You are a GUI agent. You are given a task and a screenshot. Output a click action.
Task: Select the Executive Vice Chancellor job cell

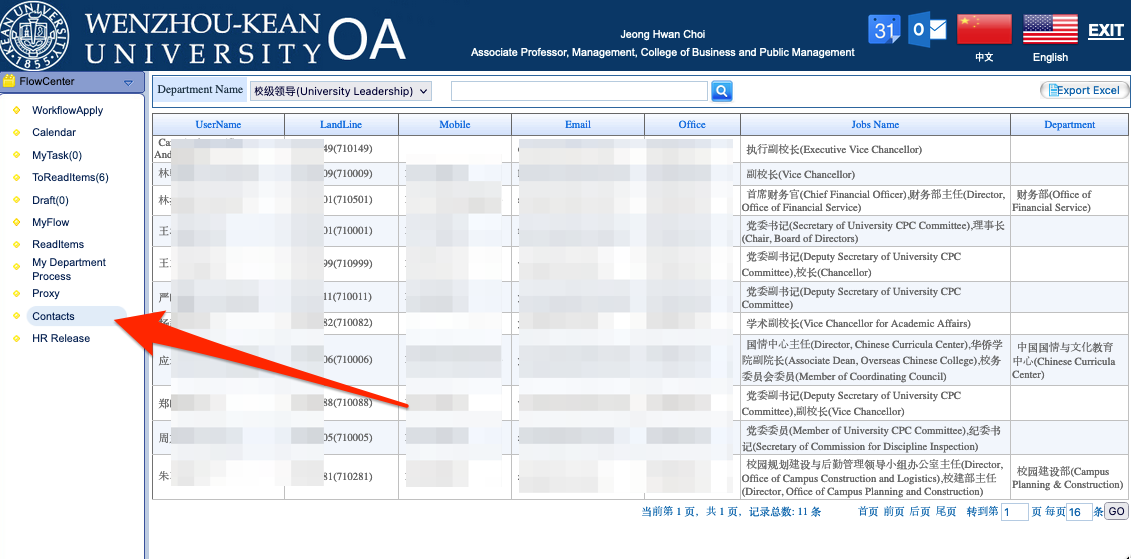[875, 149]
